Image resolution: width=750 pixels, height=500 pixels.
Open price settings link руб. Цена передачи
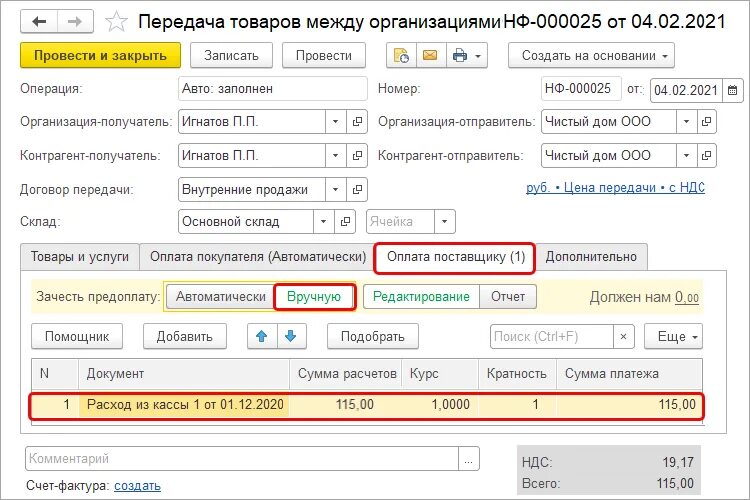pyautogui.click(x=615, y=188)
